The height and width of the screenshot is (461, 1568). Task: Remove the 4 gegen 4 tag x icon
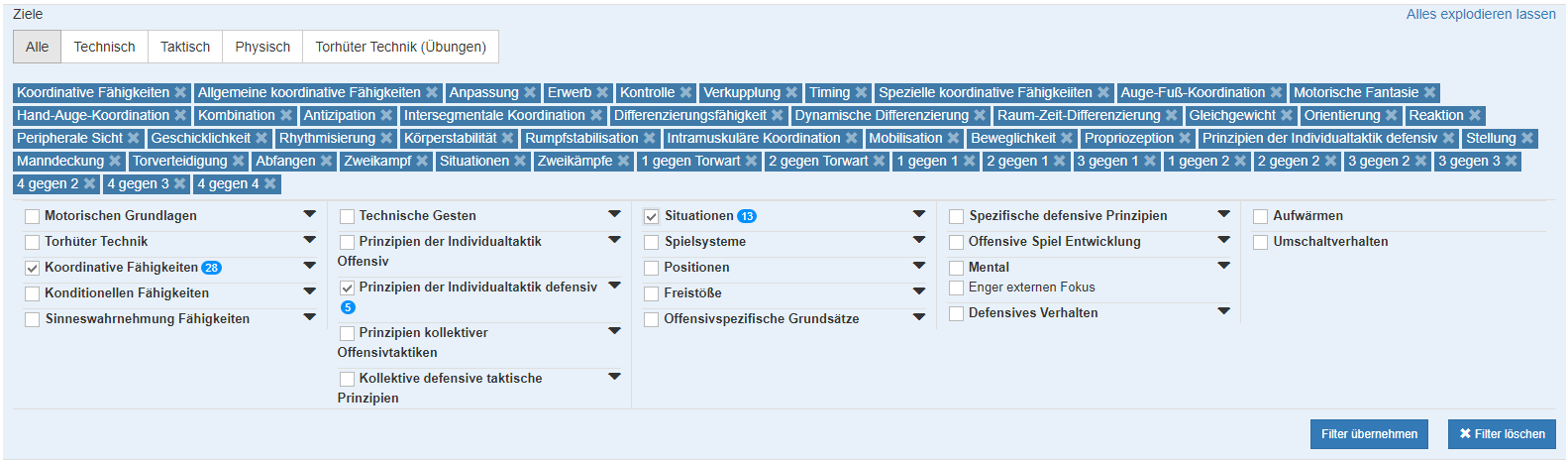tap(270, 184)
